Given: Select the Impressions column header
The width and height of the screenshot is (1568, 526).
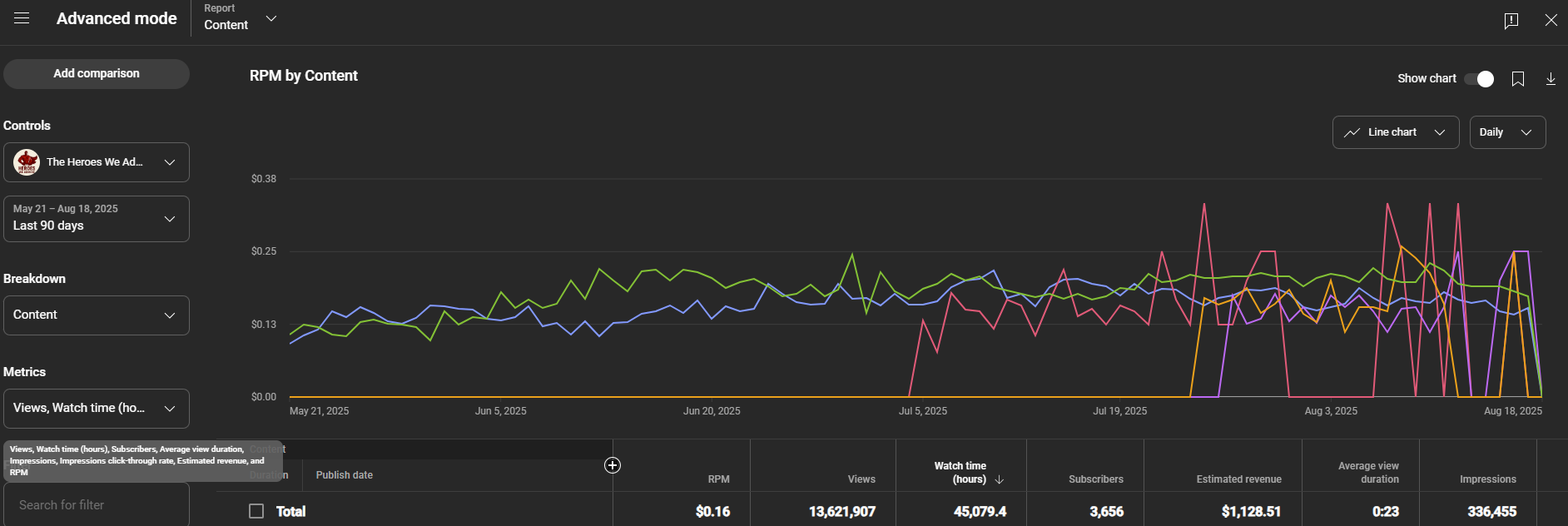Looking at the screenshot, I should [x=1488, y=479].
